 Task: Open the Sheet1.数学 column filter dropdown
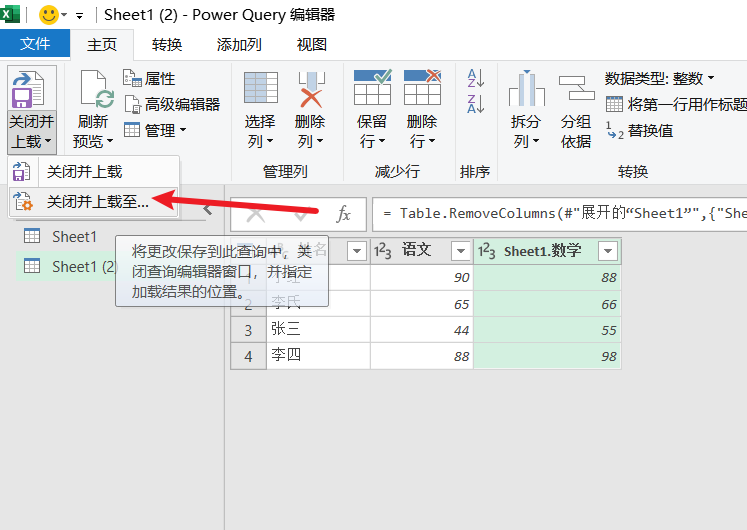coord(608,251)
